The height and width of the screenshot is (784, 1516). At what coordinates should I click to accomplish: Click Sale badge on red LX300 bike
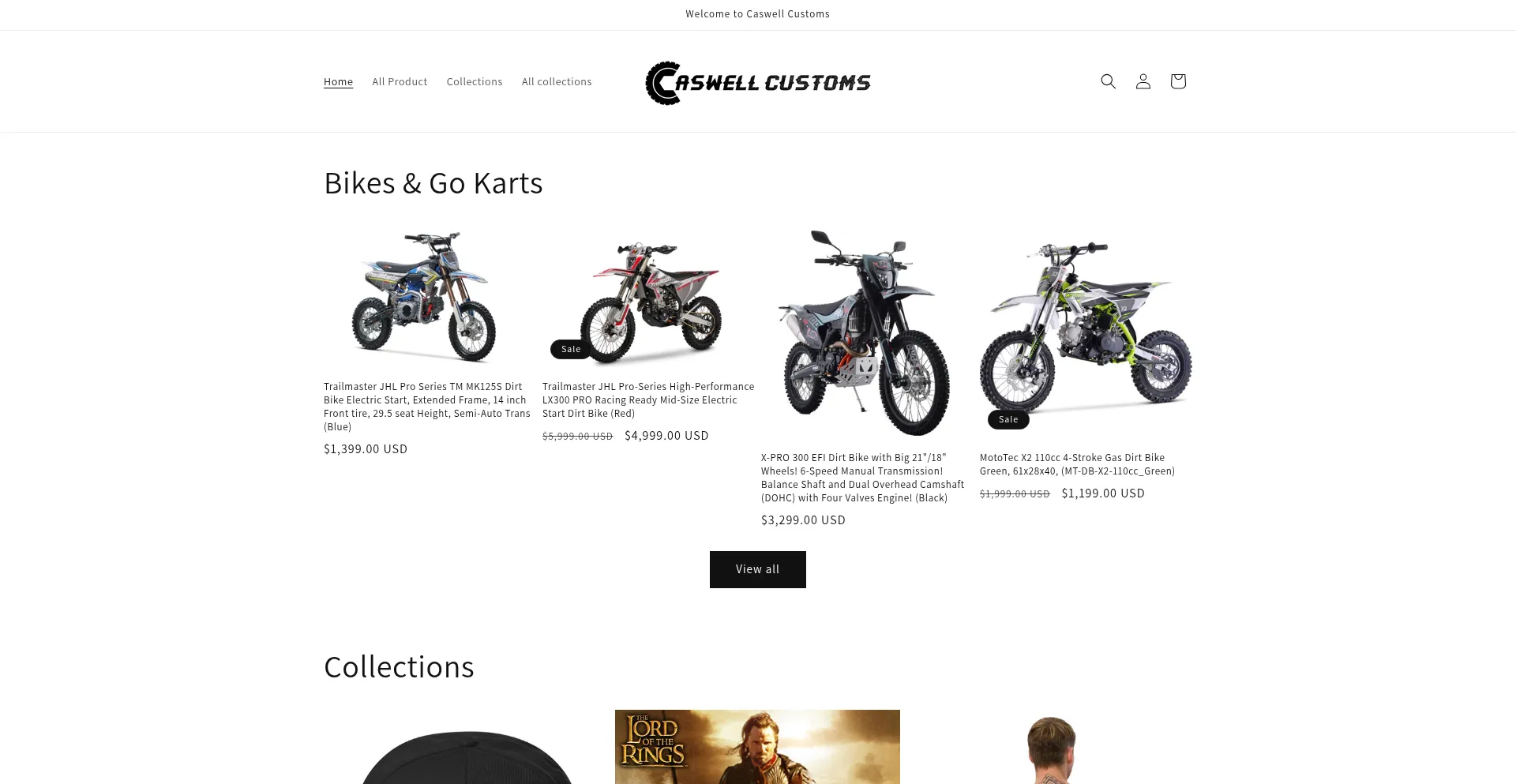coord(571,349)
